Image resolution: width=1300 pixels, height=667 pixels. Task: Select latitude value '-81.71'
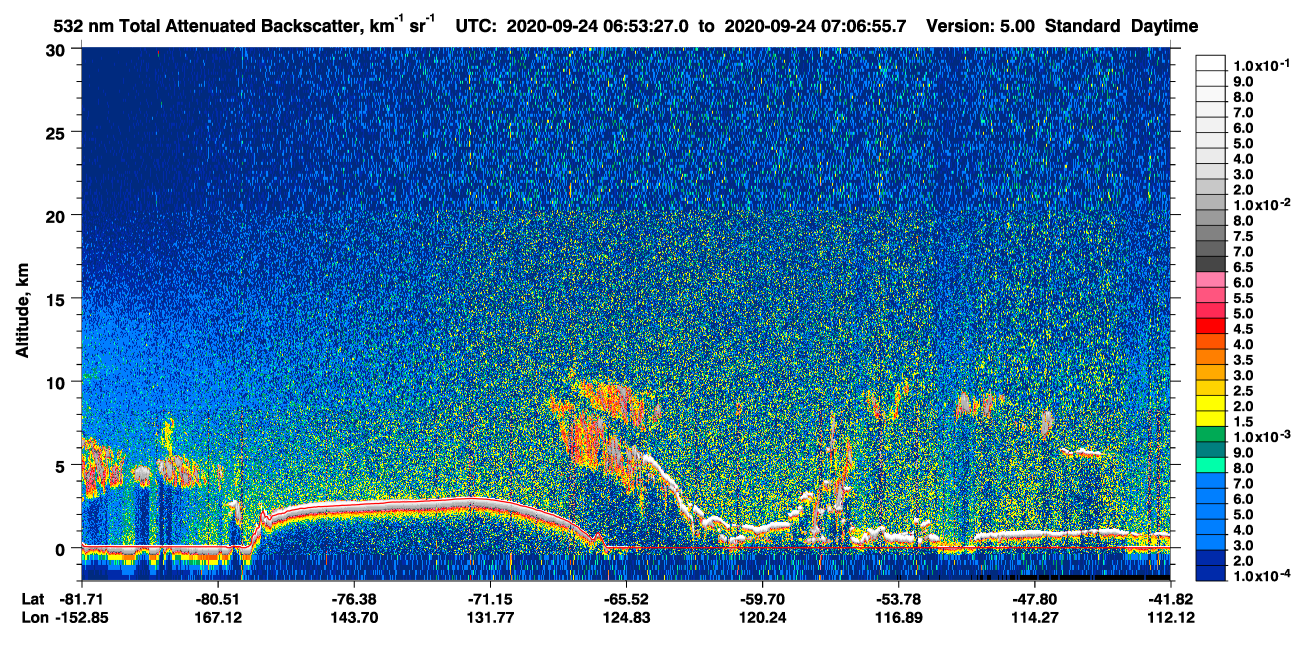pyautogui.click(x=81, y=598)
